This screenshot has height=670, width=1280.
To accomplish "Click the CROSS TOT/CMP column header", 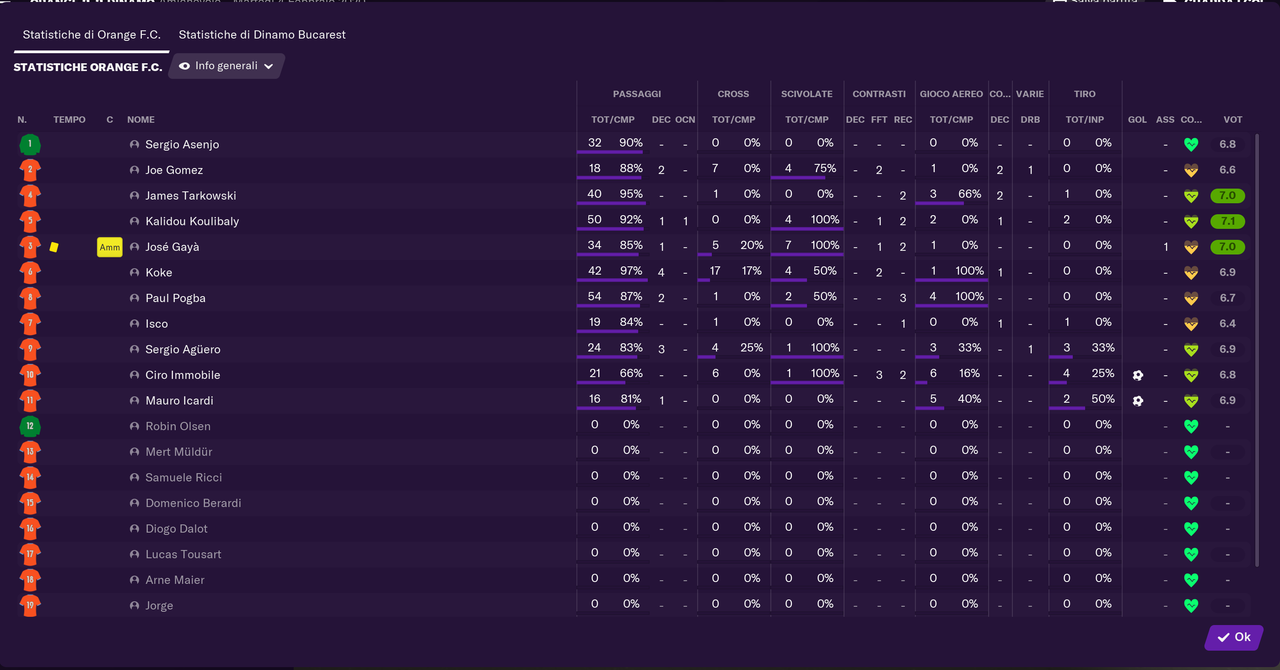I will (x=734, y=120).
